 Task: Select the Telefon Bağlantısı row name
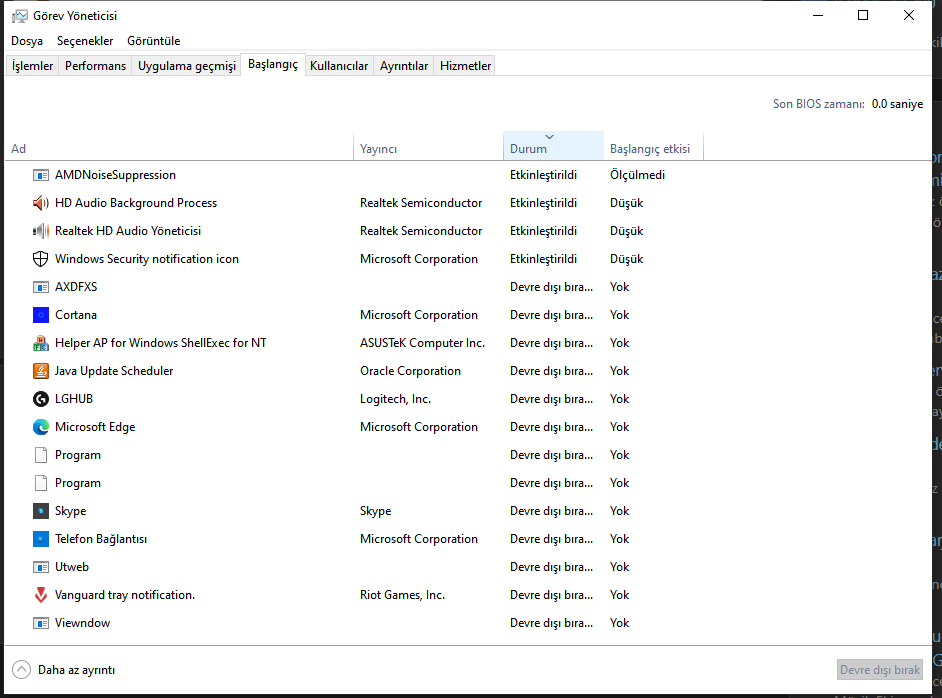(x=101, y=539)
